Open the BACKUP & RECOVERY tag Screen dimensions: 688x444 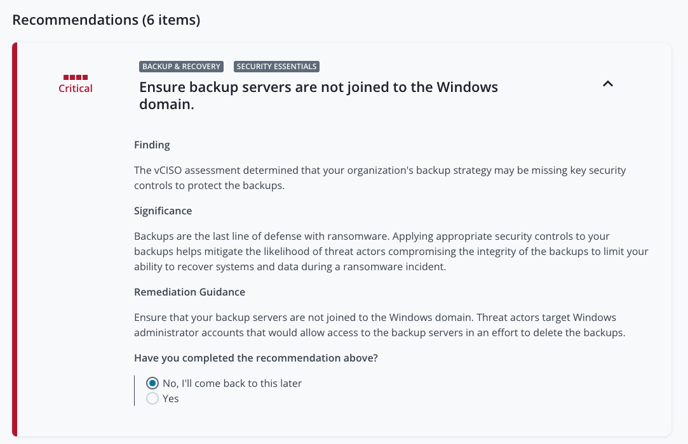coord(181,66)
